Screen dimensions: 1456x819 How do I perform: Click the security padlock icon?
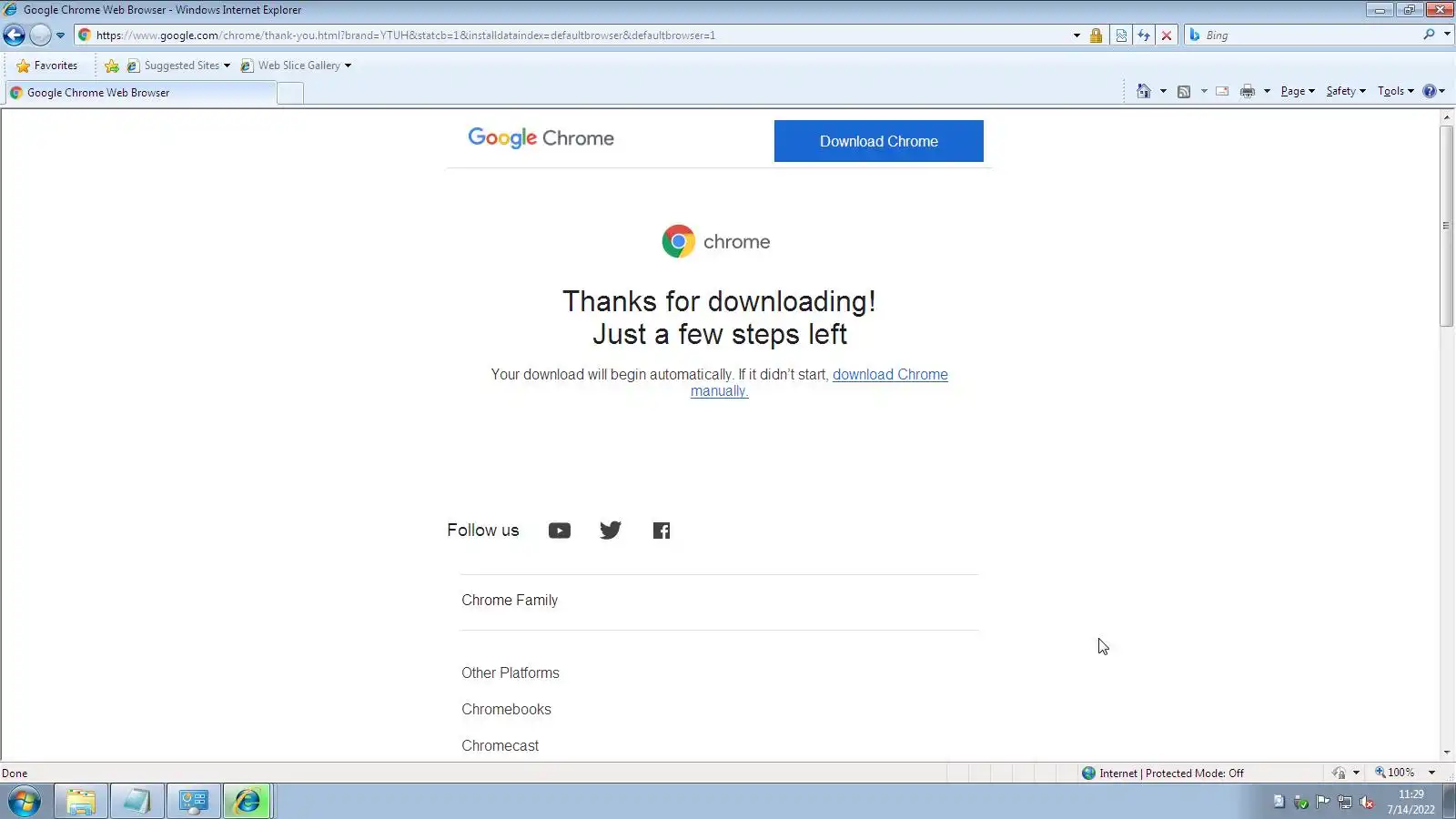click(x=1097, y=35)
